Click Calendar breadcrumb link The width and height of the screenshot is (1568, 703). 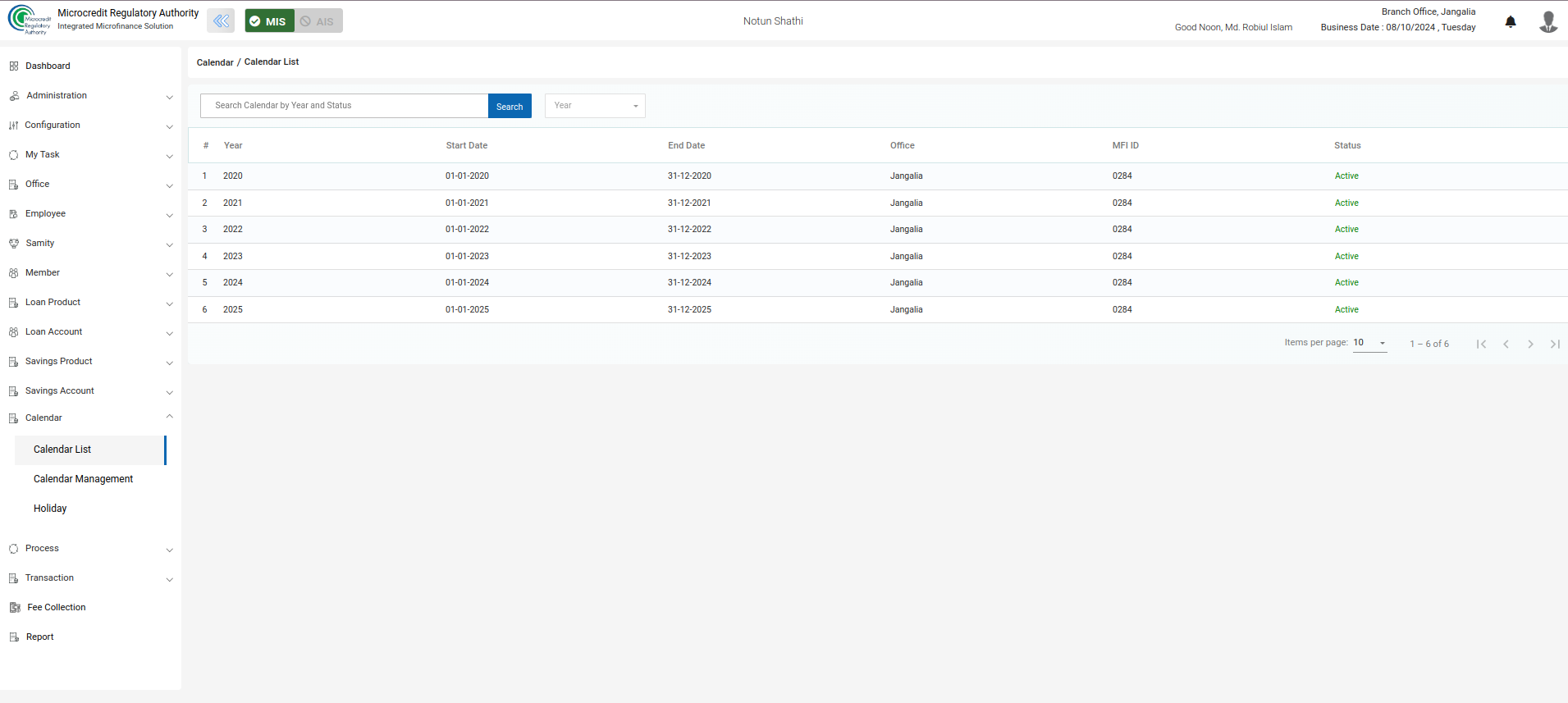point(215,62)
